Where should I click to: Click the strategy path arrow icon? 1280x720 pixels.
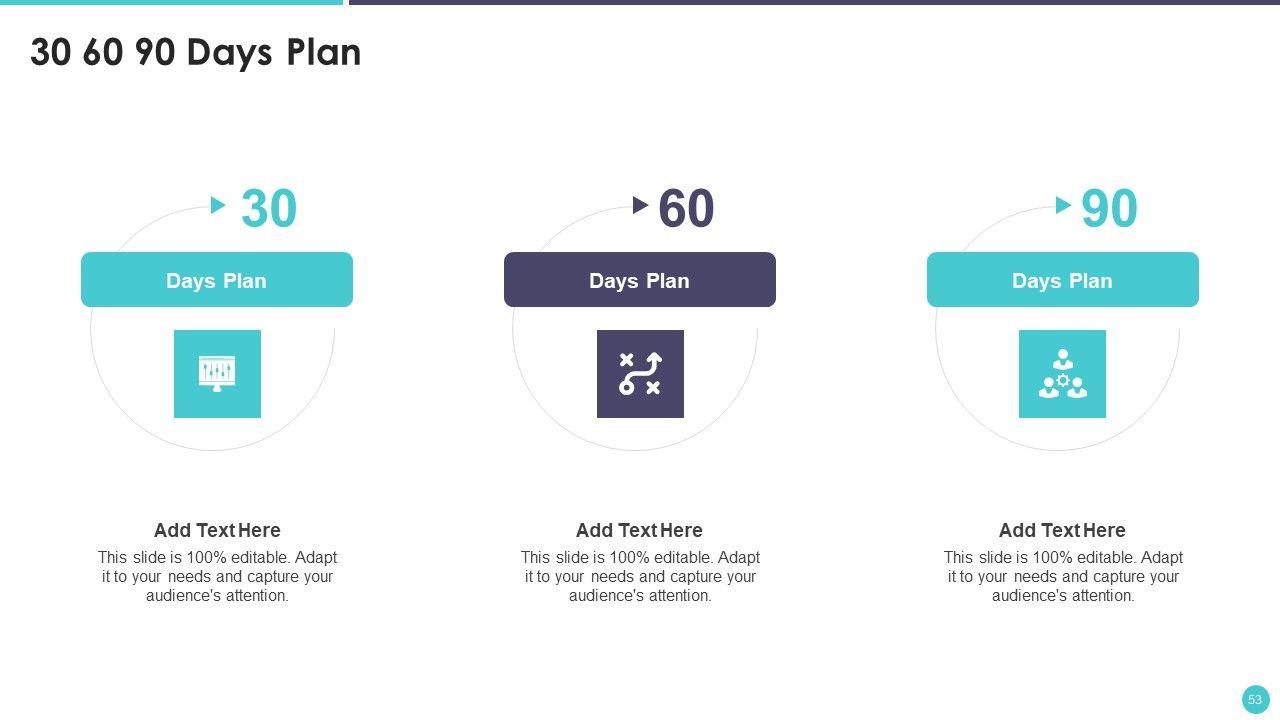click(x=640, y=373)
